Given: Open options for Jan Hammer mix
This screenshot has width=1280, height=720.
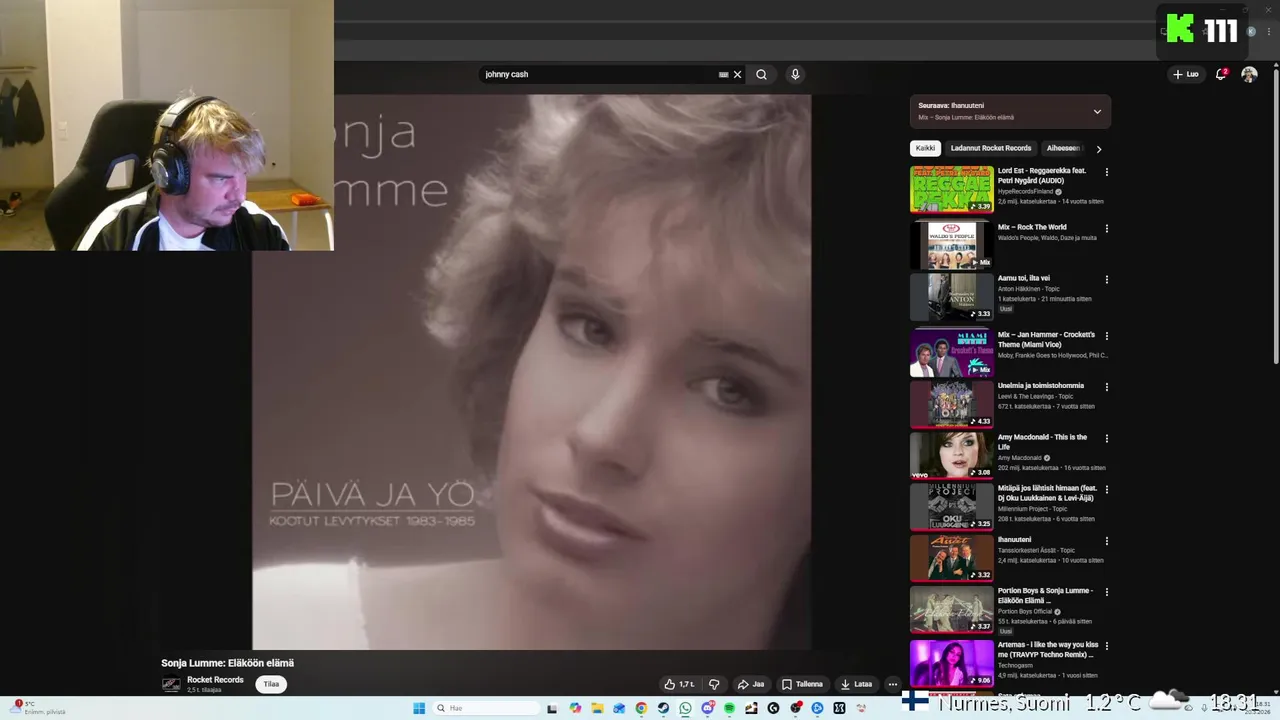Looking at the screenshot, I should [1106, 335].
